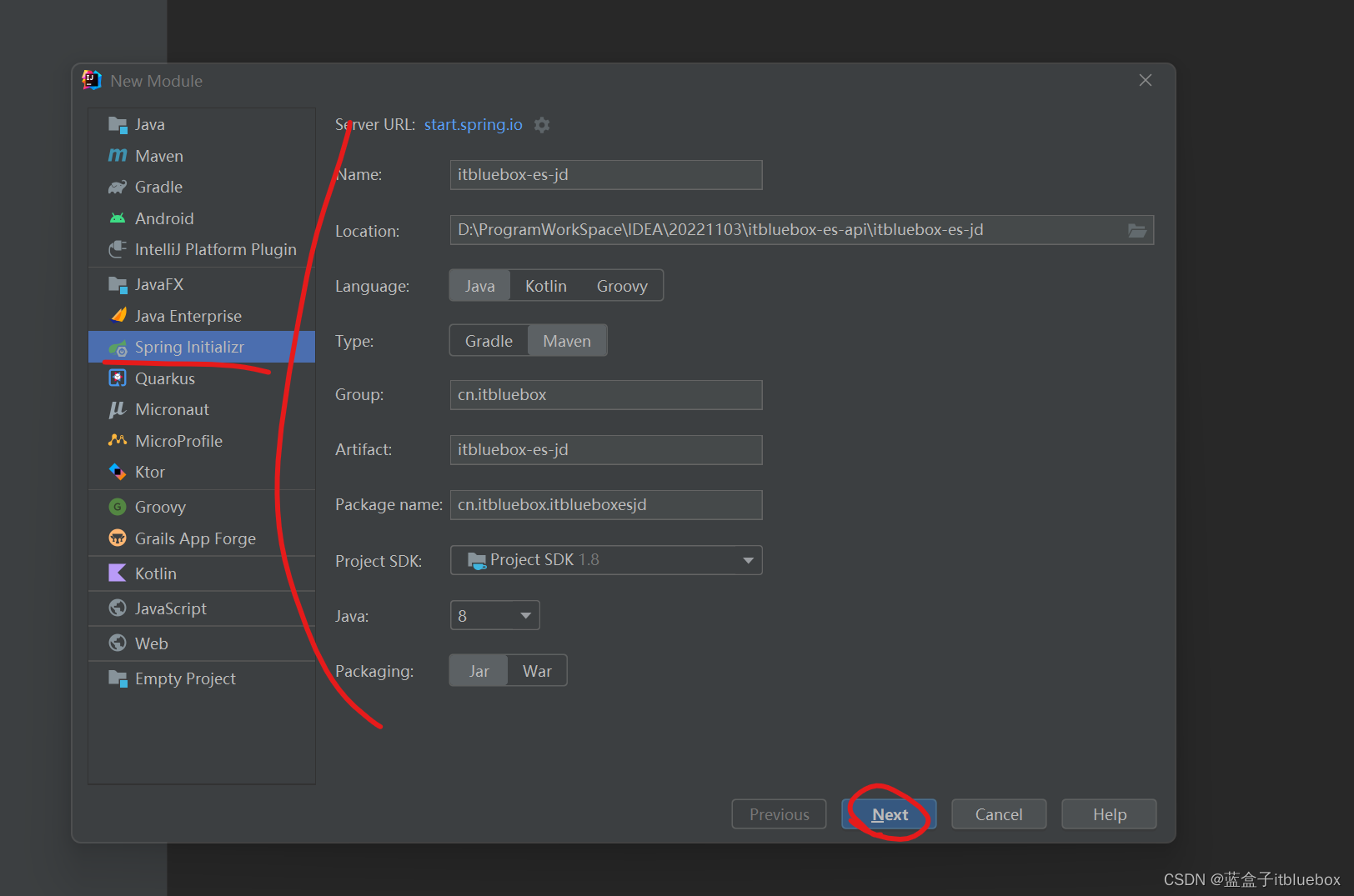The height and width of the screenshot is (896, 1354).
Task: Click the Gradle elephant icon
Action: pos(118,188)
